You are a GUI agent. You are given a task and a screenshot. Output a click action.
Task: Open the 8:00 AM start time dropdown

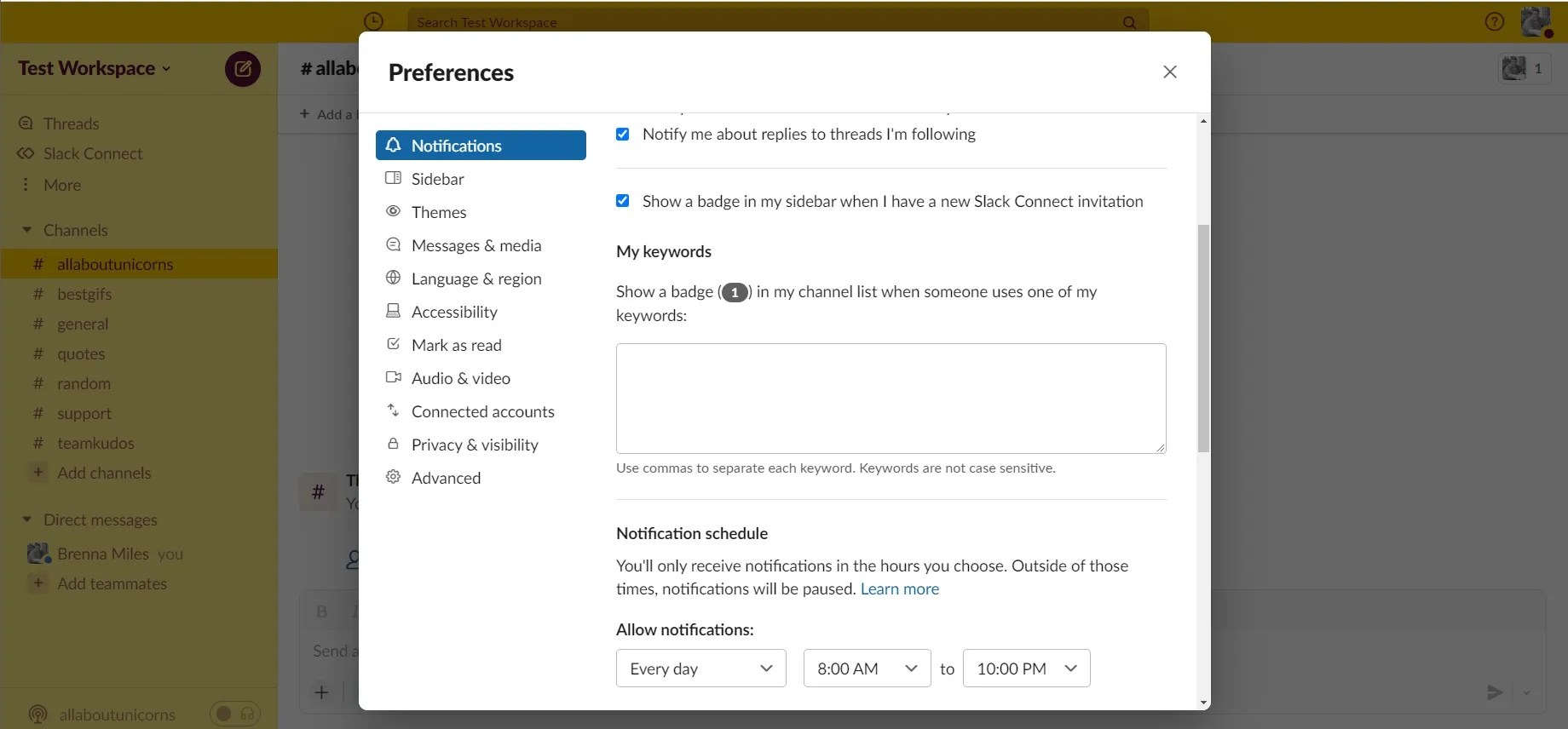point(868,669)
